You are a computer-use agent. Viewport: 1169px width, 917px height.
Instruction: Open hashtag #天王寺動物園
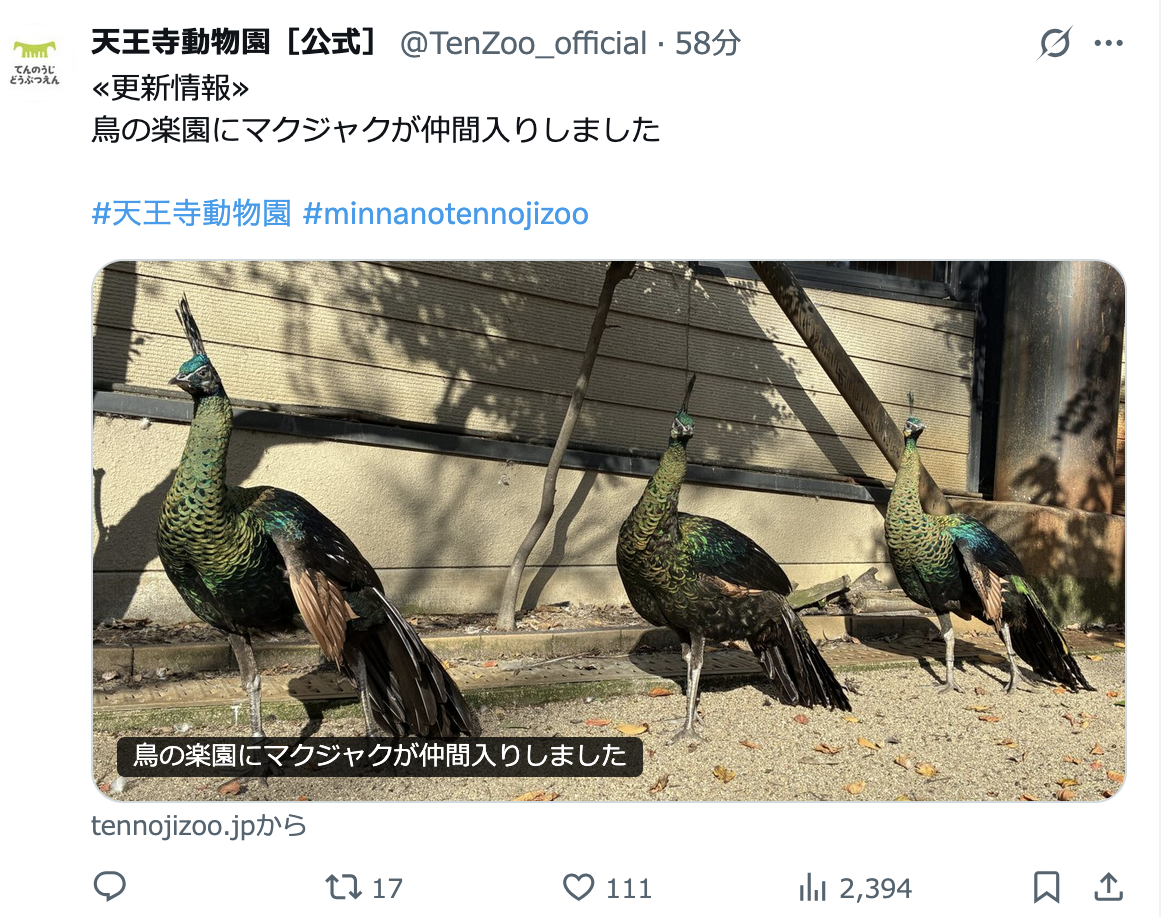click(191, 214)
